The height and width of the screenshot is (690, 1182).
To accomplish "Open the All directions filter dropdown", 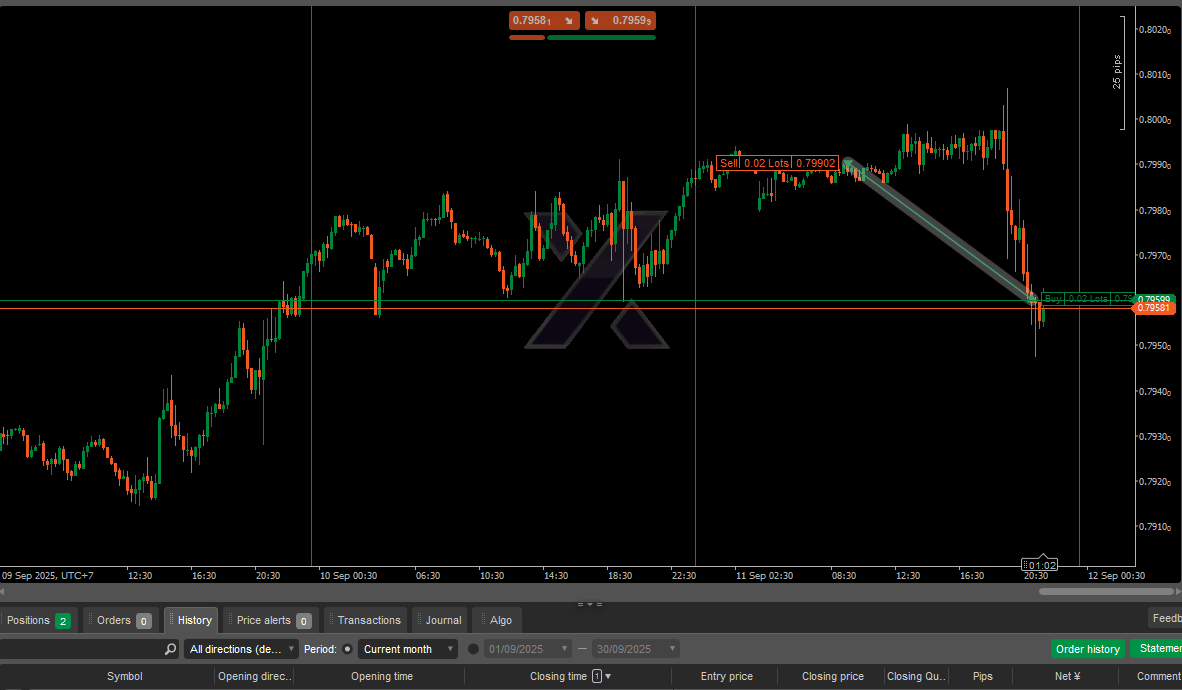I will click(241, 649).
